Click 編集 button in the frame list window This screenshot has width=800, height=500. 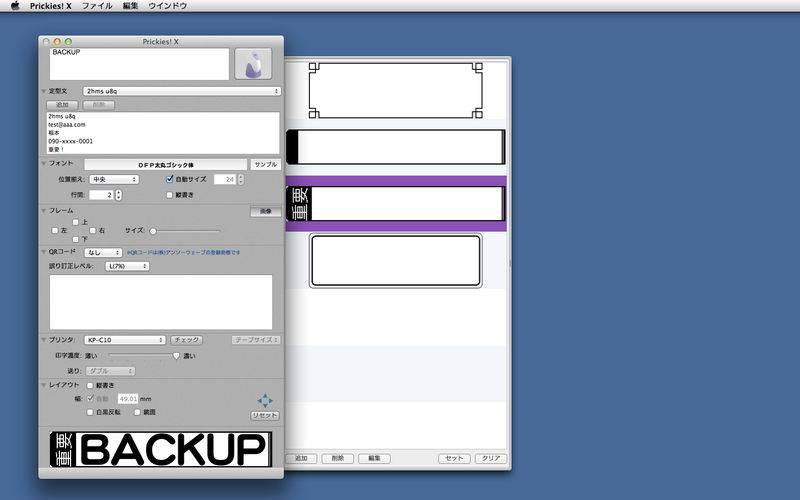pos(374,458)
